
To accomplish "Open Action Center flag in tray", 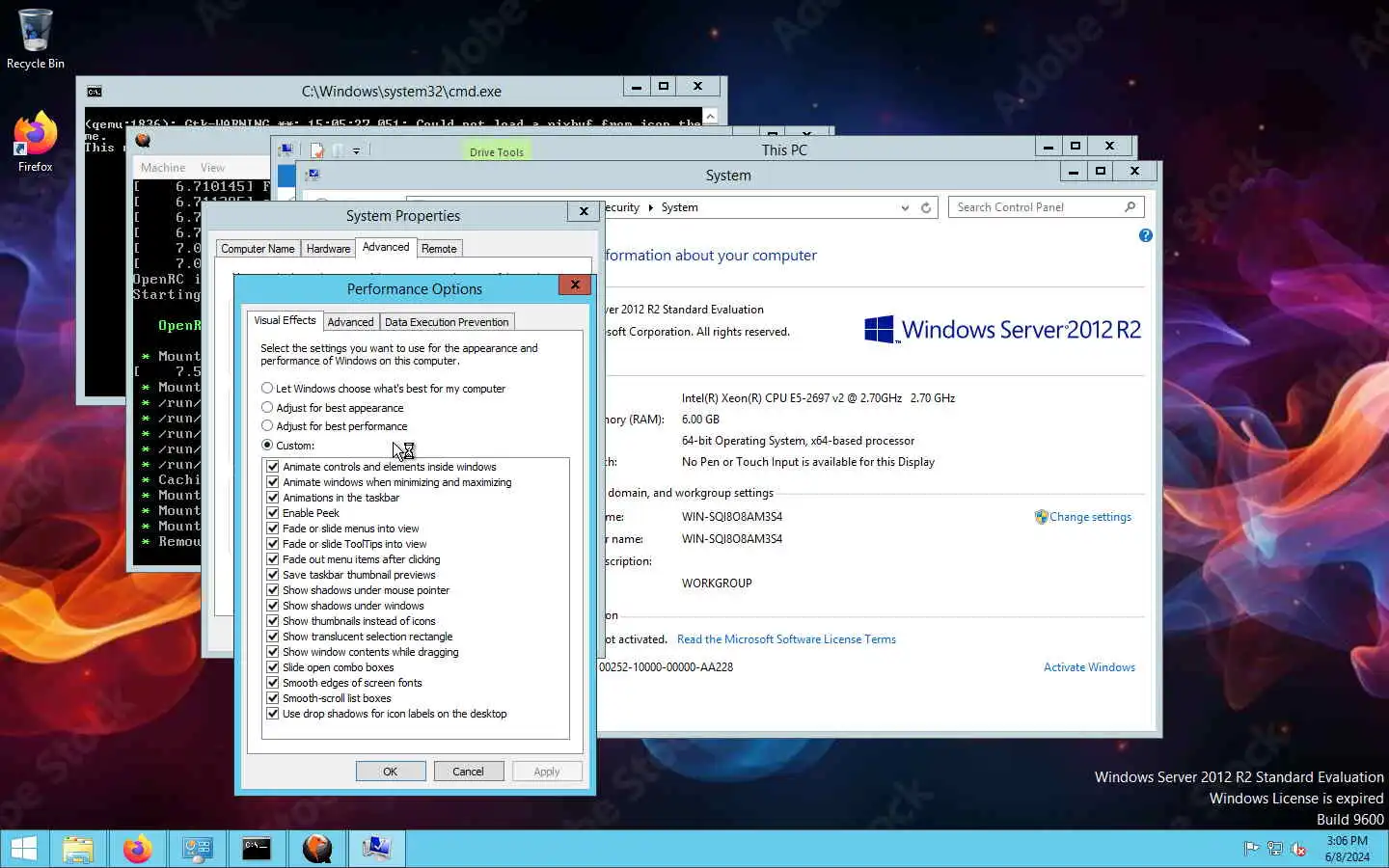I will [x=1251, y=849].
